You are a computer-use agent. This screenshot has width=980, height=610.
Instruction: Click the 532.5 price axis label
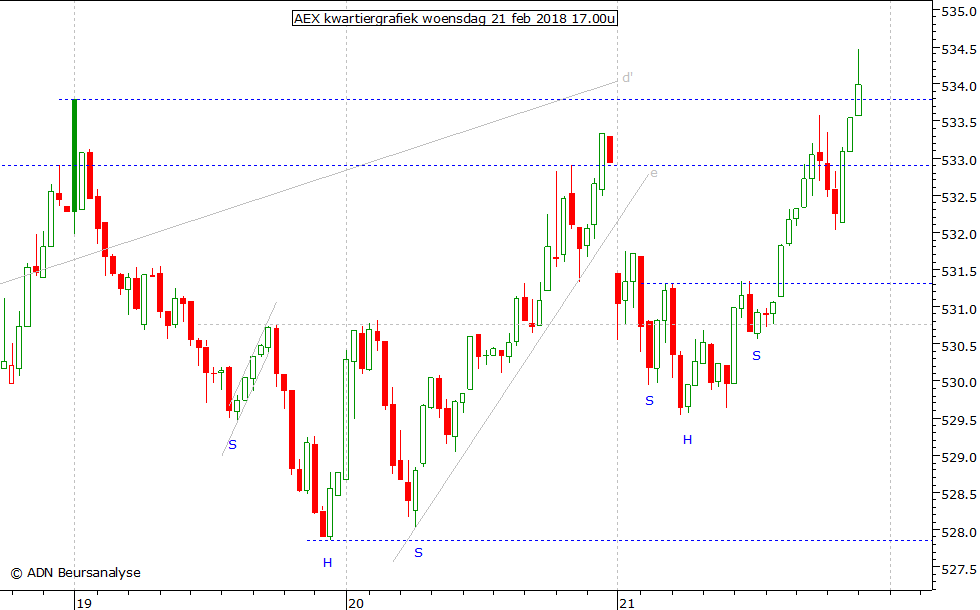point(959,198)
